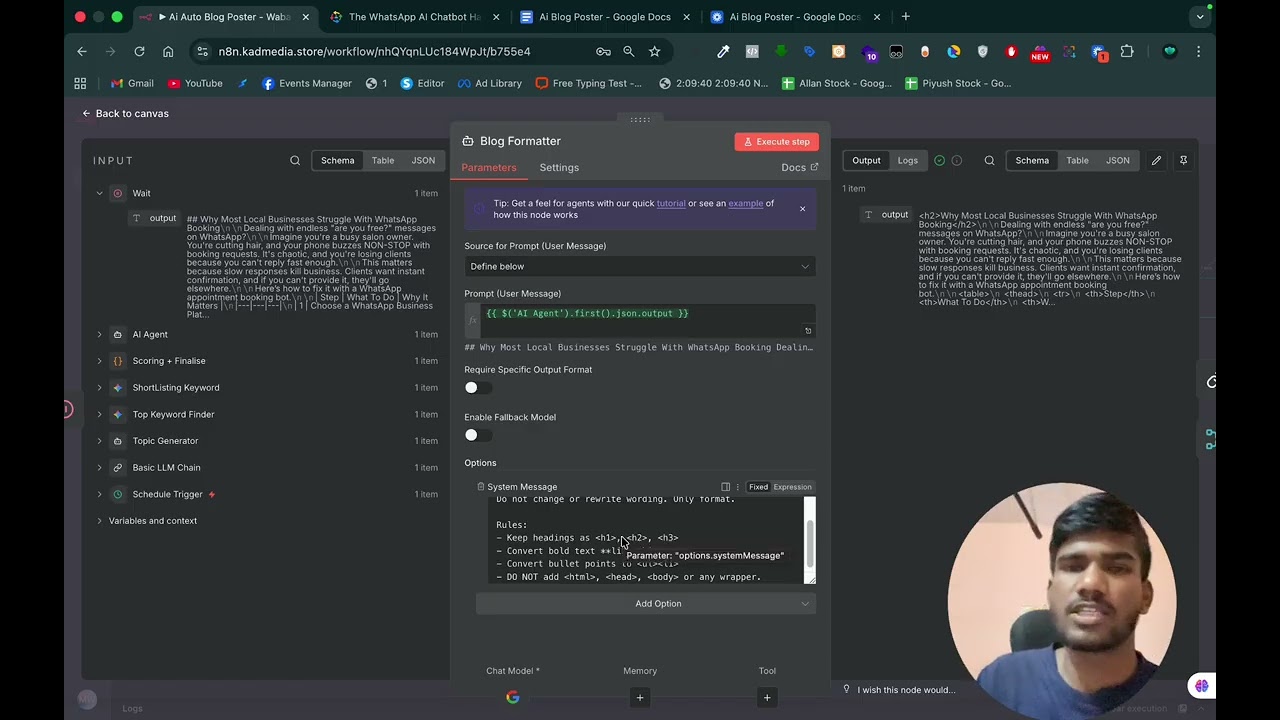
Task: Select input Schema view
Action: point(337,160)
